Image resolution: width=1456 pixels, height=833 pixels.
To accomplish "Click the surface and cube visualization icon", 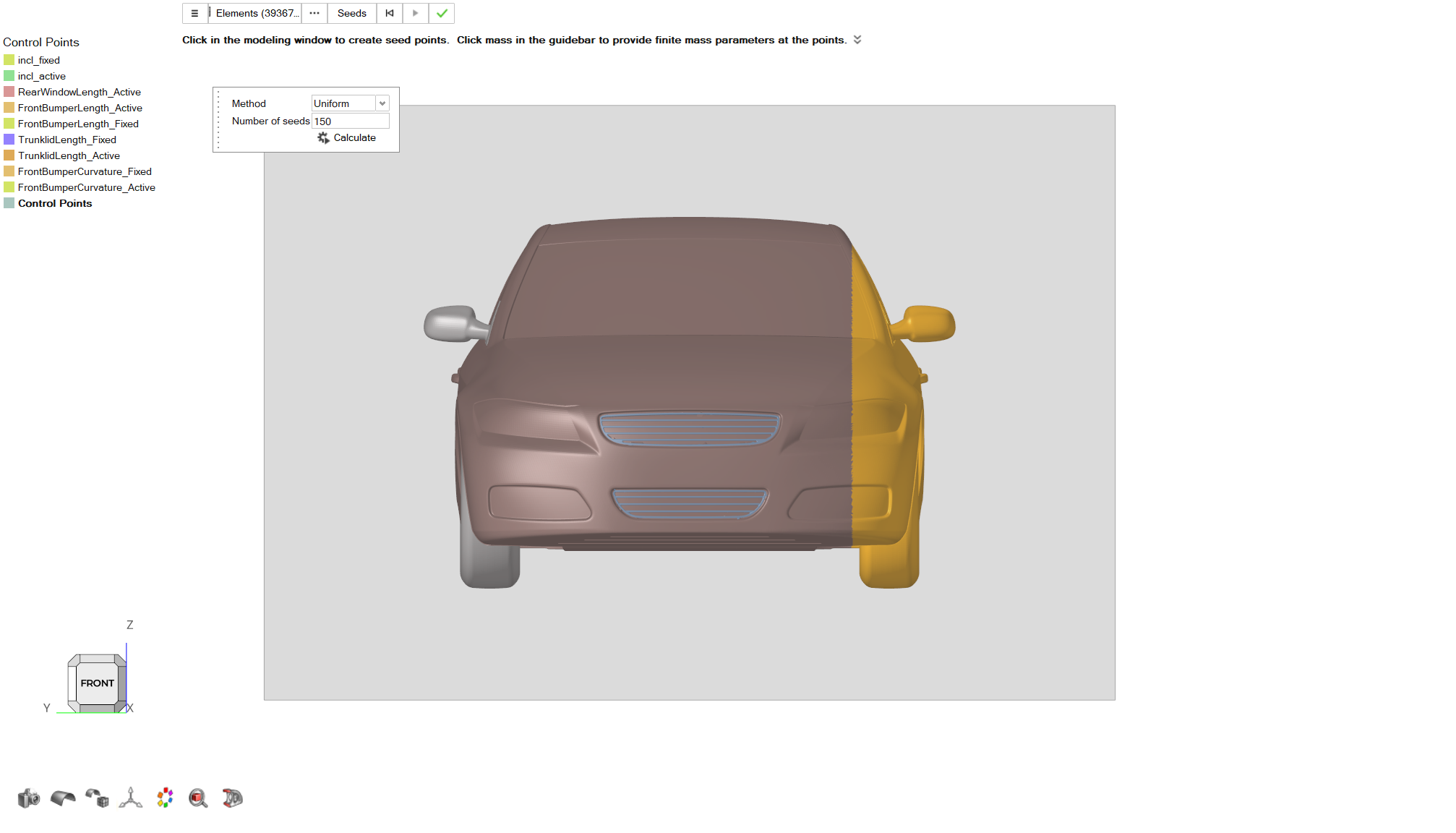I will (97, 798).
